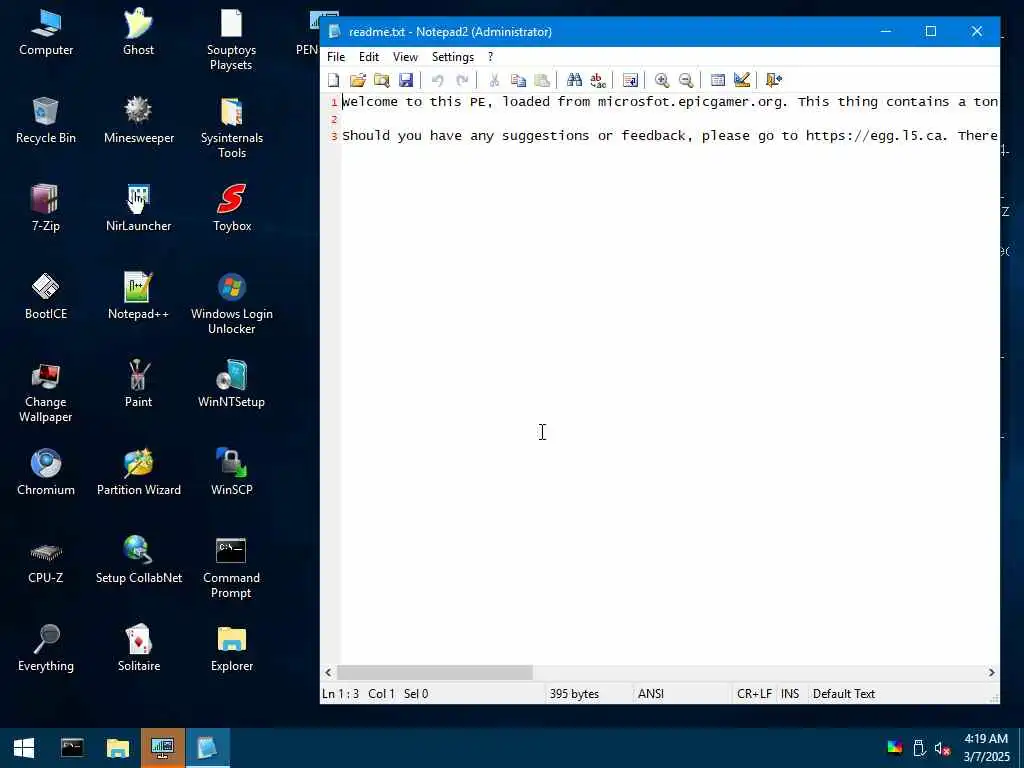Click the Customize Schemes icon
Viewport: 1024px width, 768px height.
[741, 80]
